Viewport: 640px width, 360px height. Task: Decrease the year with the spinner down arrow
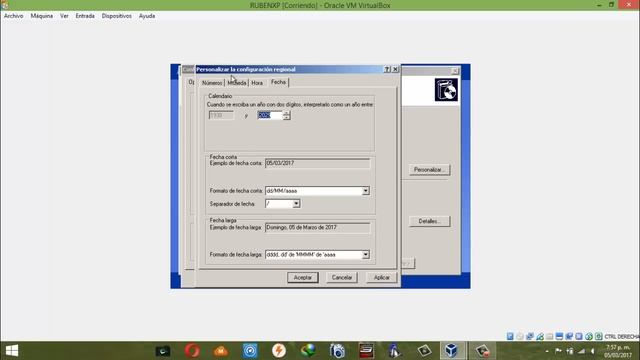(287, 118)
